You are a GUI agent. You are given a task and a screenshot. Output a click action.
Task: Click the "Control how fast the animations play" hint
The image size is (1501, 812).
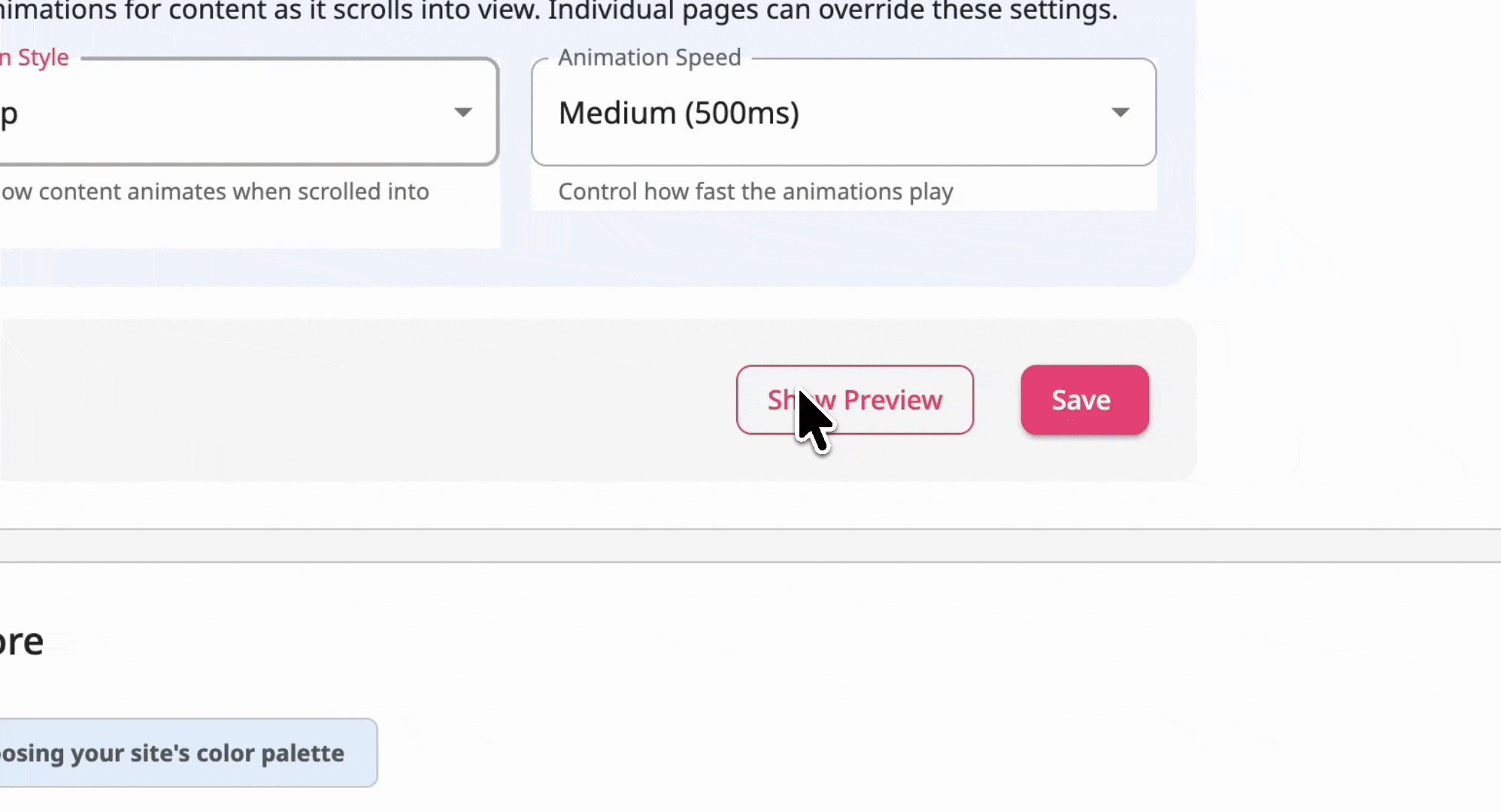(756, 192)
